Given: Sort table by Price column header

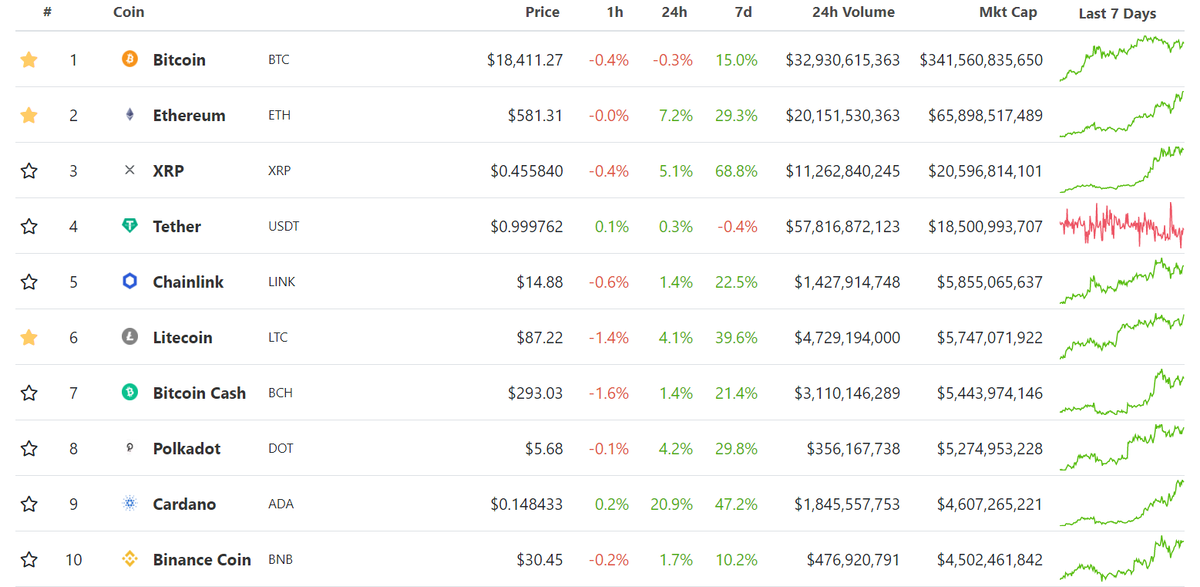Looking at the screenshot, I should 543,12.
